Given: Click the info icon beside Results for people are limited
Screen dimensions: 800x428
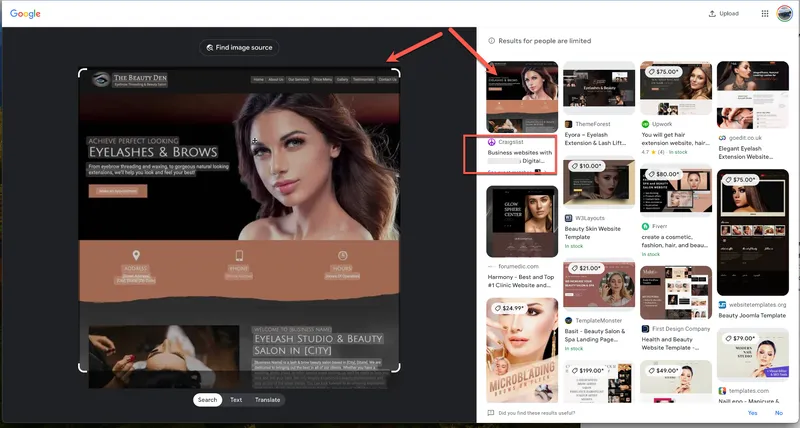Looking at the screenshot, I should pos(491,41).
